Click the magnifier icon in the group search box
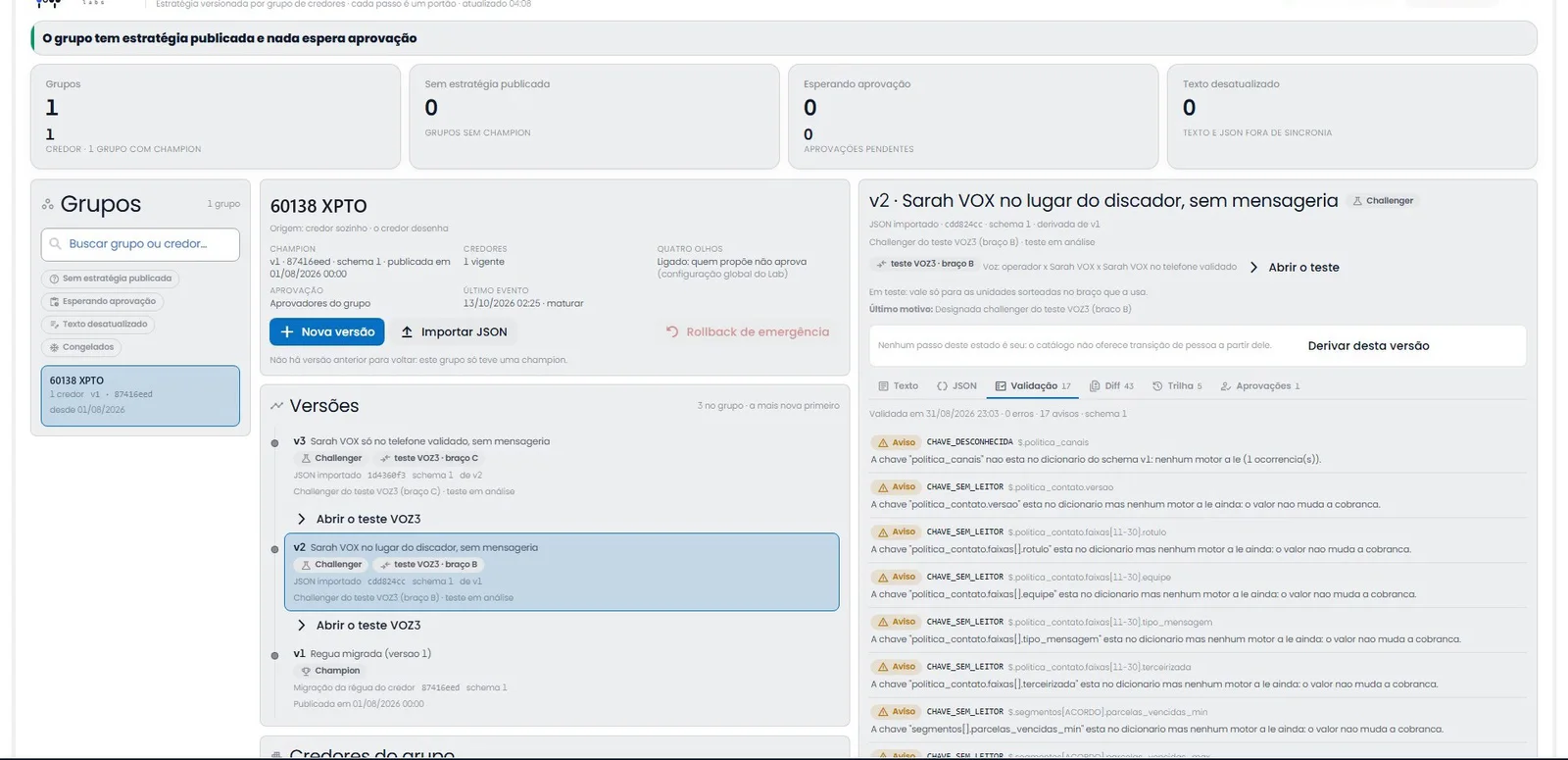Image resolution: width=1568 pixels, height=760 pixels. tap(56, 244)
